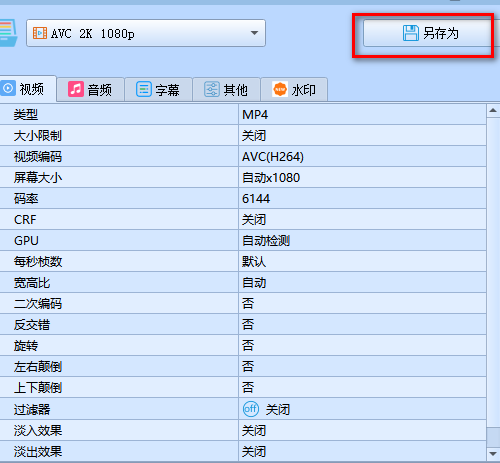Toggle the off icon in 过滤器 row
Viewport: 500px width, 463px height.
pyautogui.click(x=251, y=409)
